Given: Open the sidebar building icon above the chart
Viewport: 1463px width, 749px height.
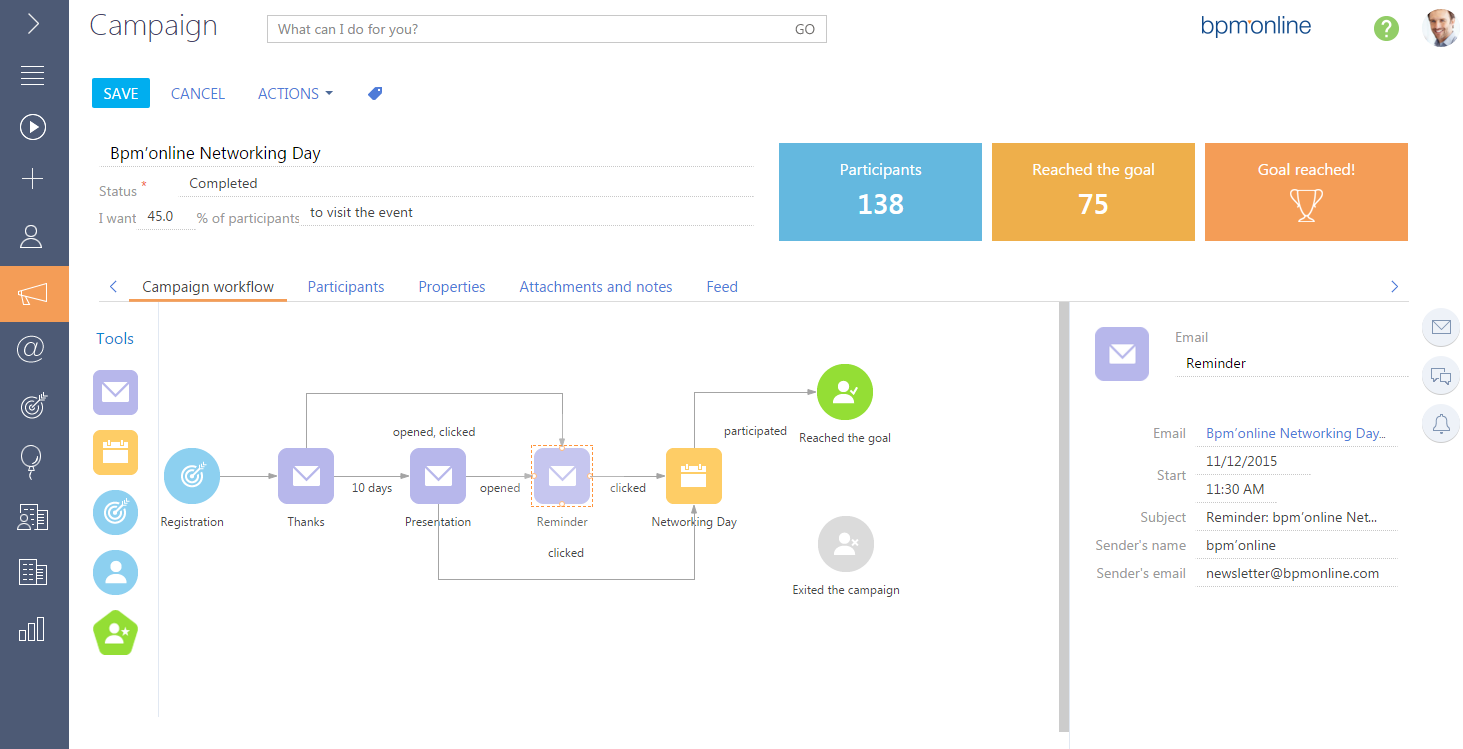Looking at the screenshot, I should pyautogui.click(x=32, y=572).
